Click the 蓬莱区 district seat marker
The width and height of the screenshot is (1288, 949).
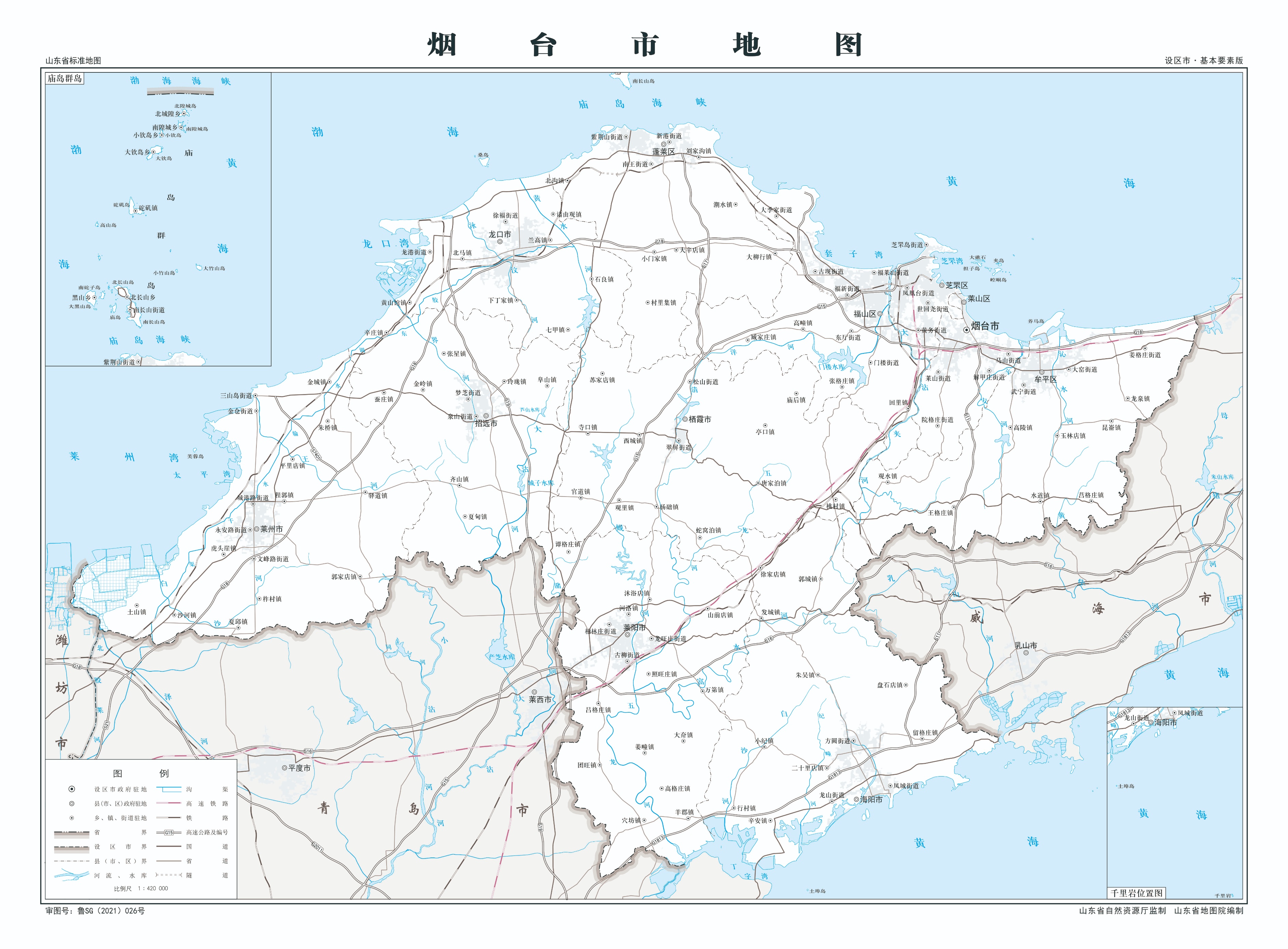664,145
